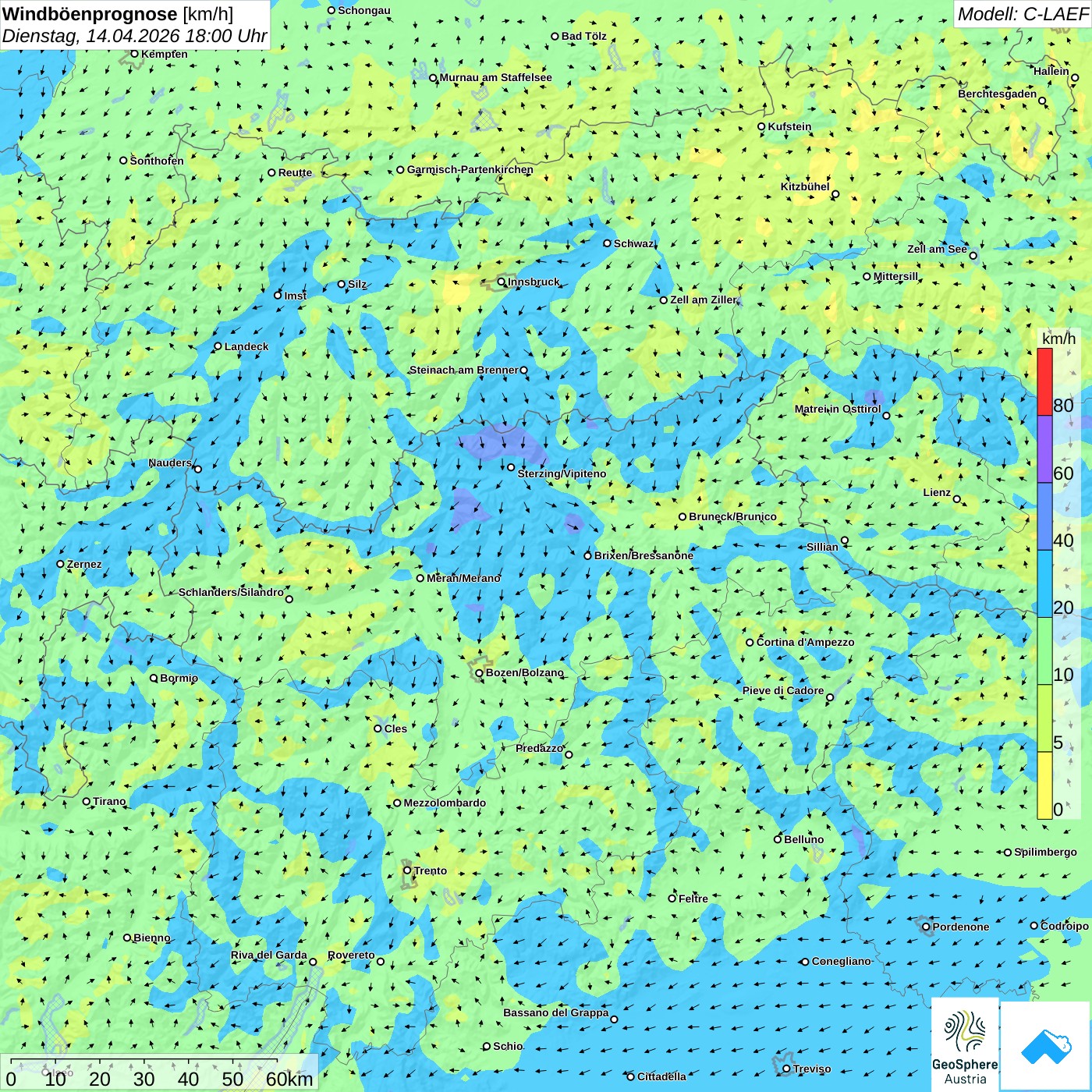Viewport: 1092px width, 1092px height.
Task: Click the purple 60 km/h legend color
Action: tap(1044, 449)
